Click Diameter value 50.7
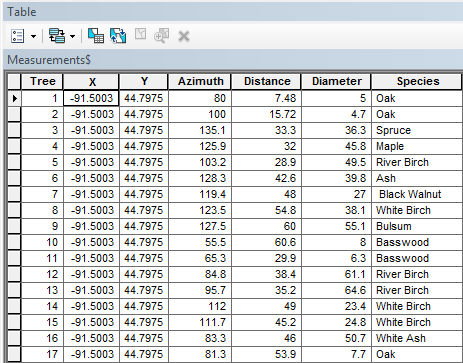463x363 pixels. pos(336,338)
